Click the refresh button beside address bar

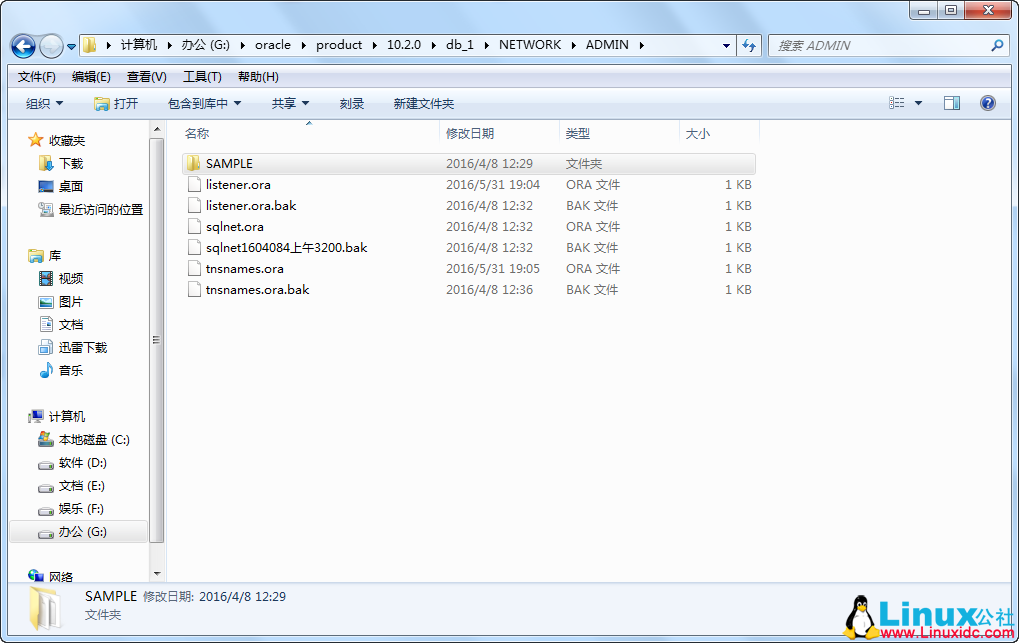click(749, 45)
